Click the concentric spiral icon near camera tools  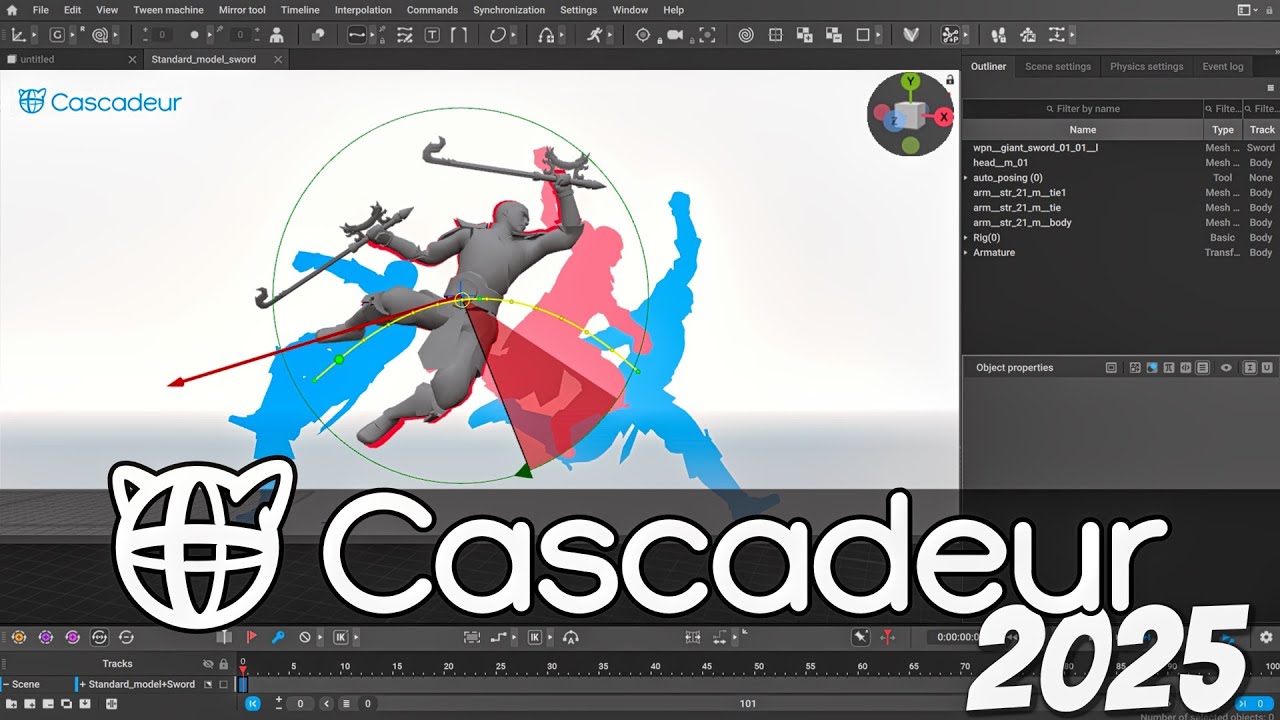coord(746,35)
